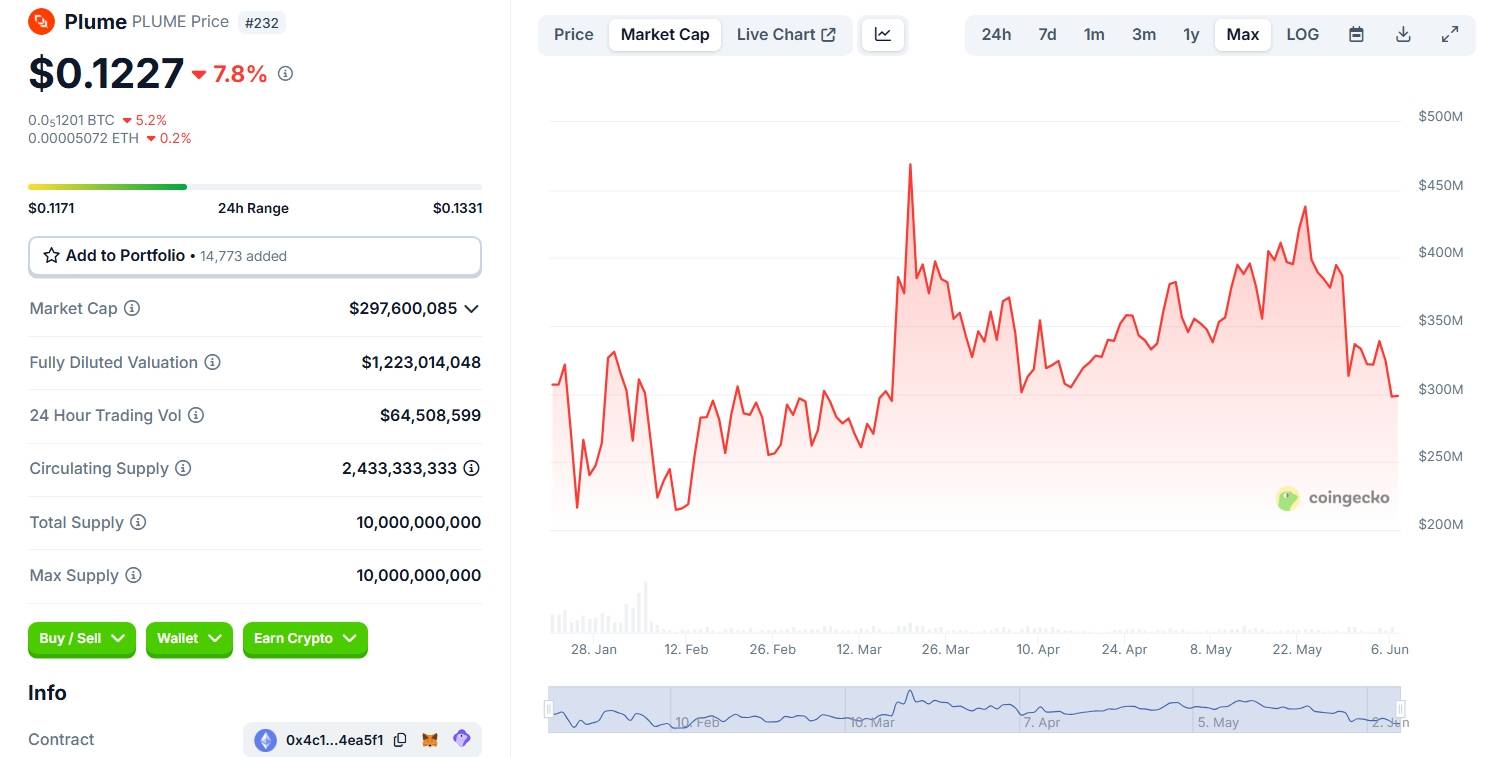Expand chart to fullscreen
Screen dimensions: 1488x757
click(x=1450, y=34)
